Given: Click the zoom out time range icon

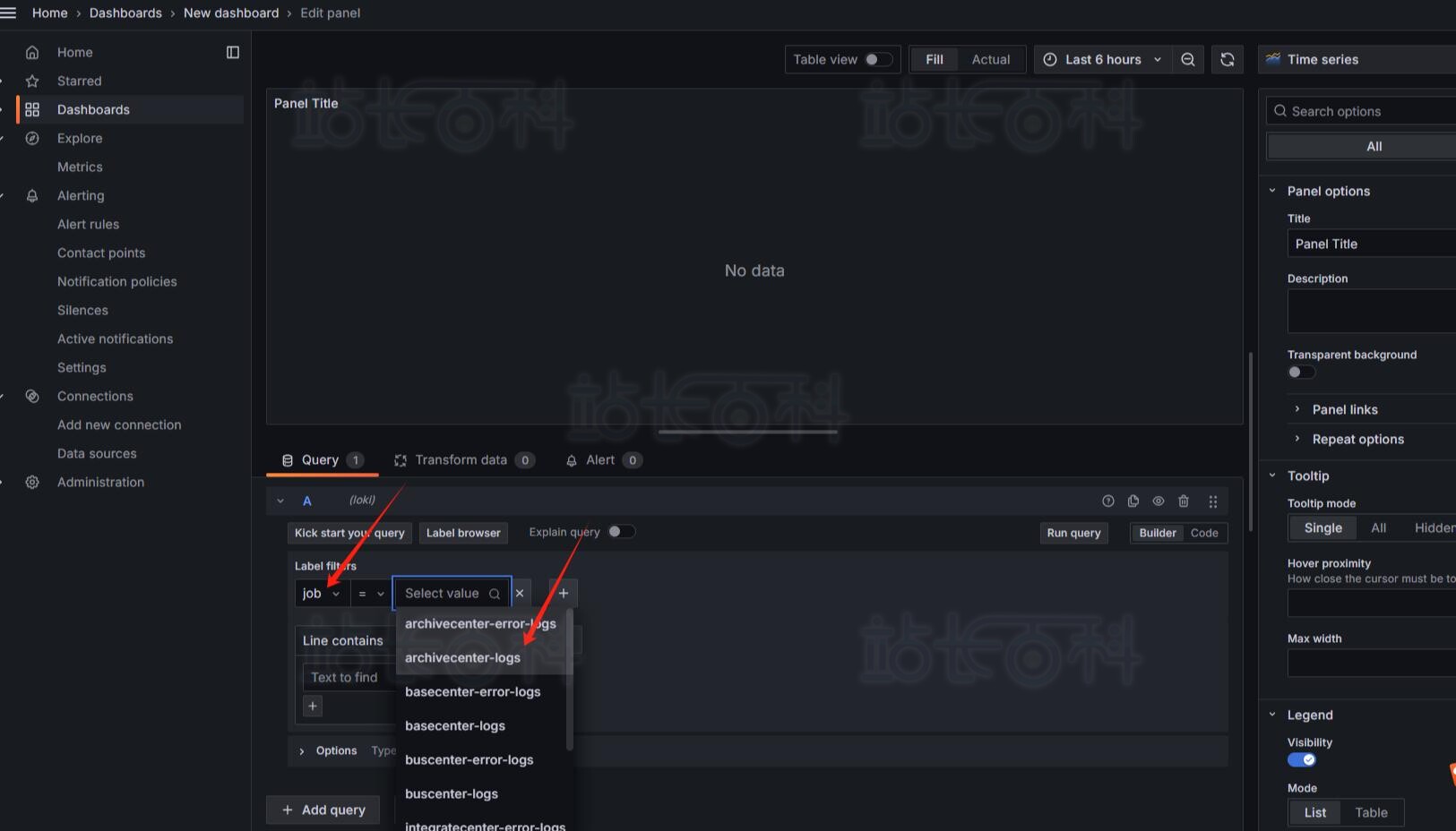Looking at the screenshot, I should pos(1188,59).
